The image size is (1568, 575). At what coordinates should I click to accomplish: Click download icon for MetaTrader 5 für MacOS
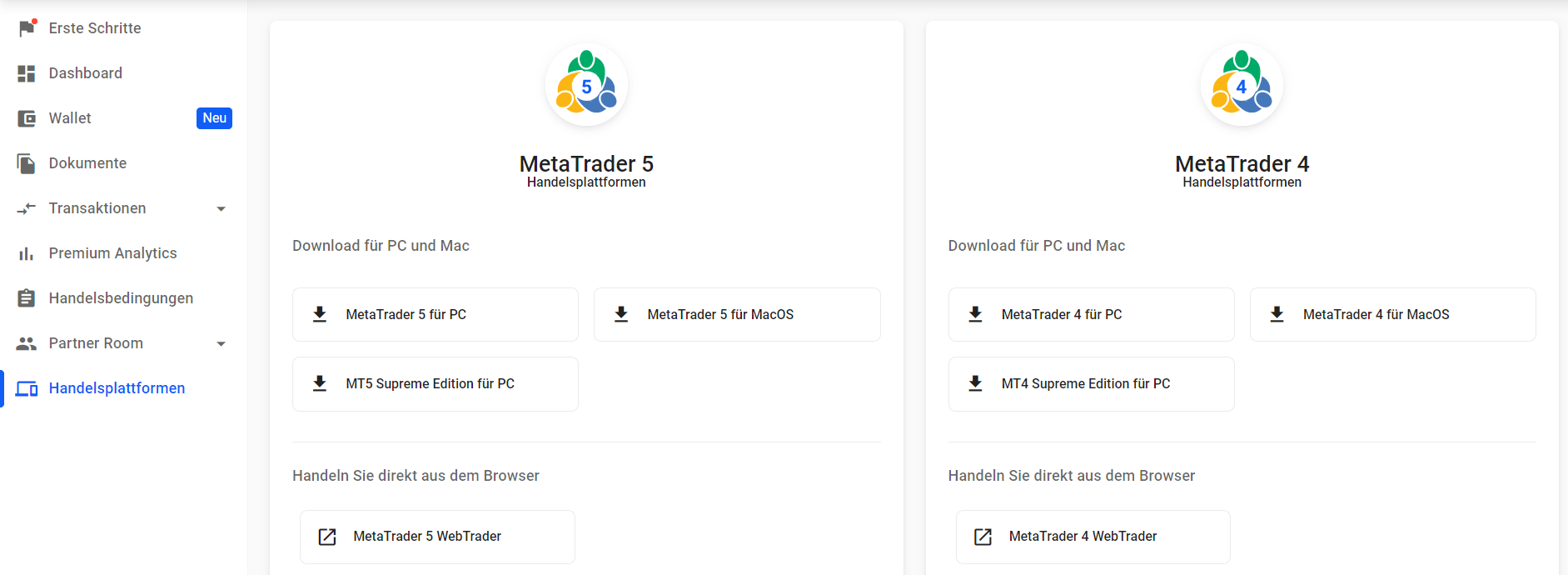[621, 314]
